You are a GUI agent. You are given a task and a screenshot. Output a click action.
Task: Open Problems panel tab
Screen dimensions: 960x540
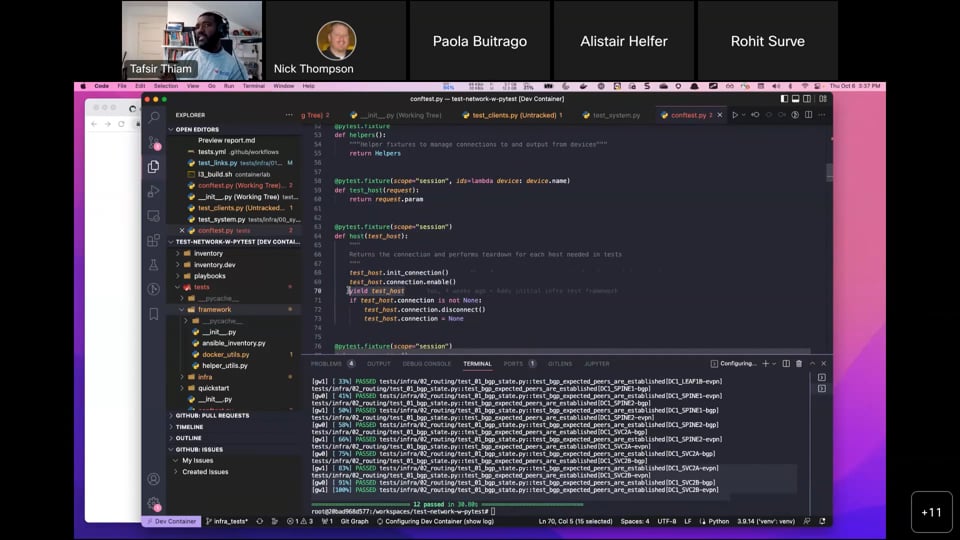point(332,364)
